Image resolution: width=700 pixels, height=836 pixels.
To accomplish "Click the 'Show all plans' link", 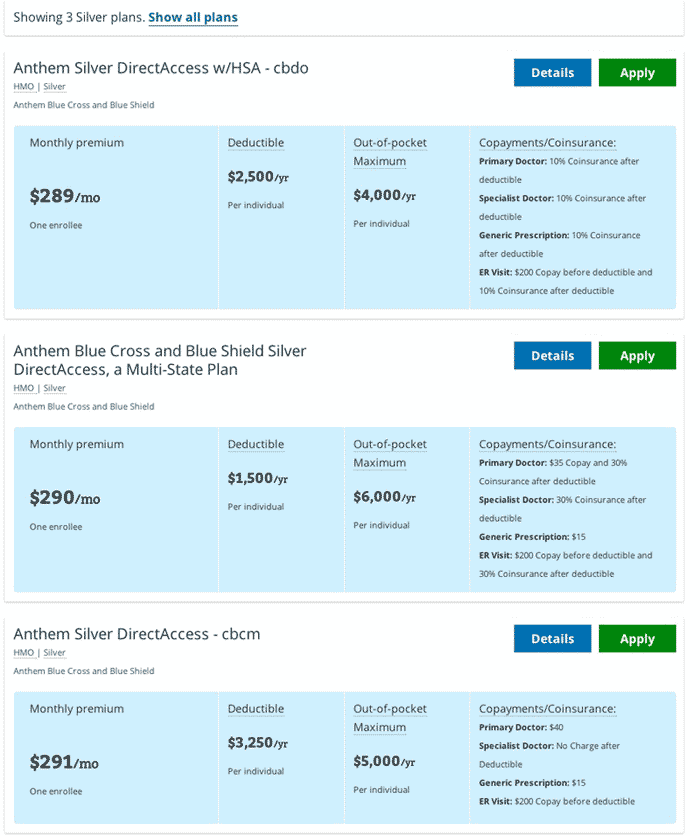I will (193, 18).
